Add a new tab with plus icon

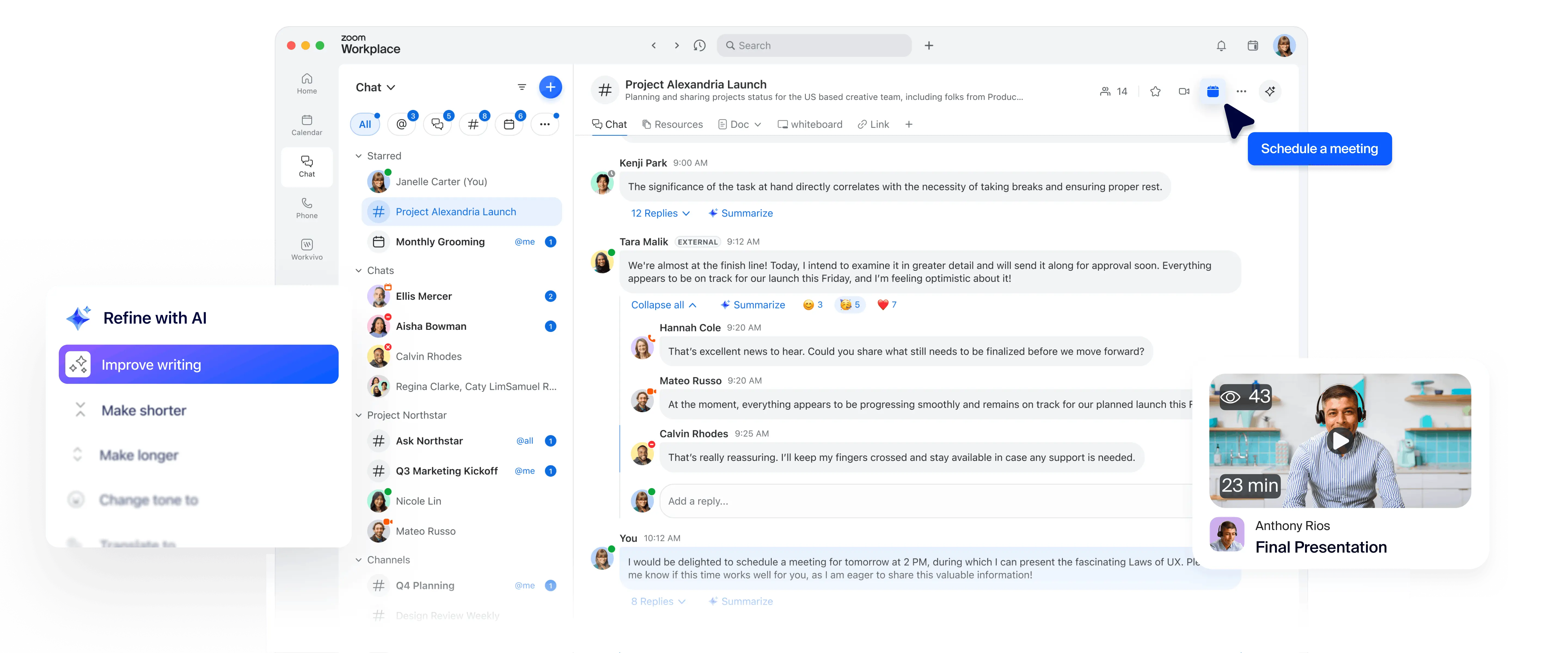pos(908,124)
